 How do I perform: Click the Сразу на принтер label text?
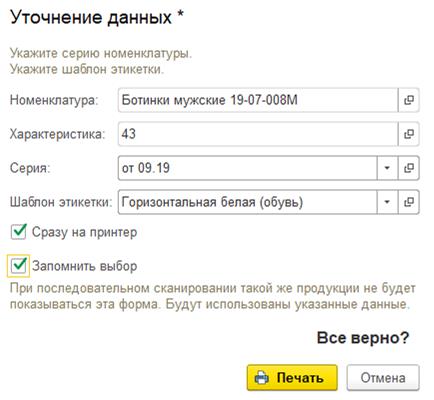[x=84, y=232]
